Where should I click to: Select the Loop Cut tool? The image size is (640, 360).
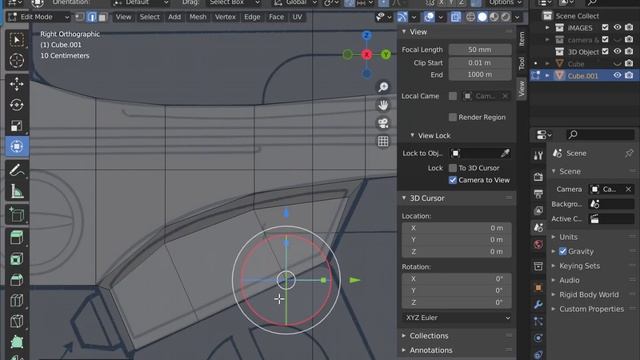tap(17, 300)
